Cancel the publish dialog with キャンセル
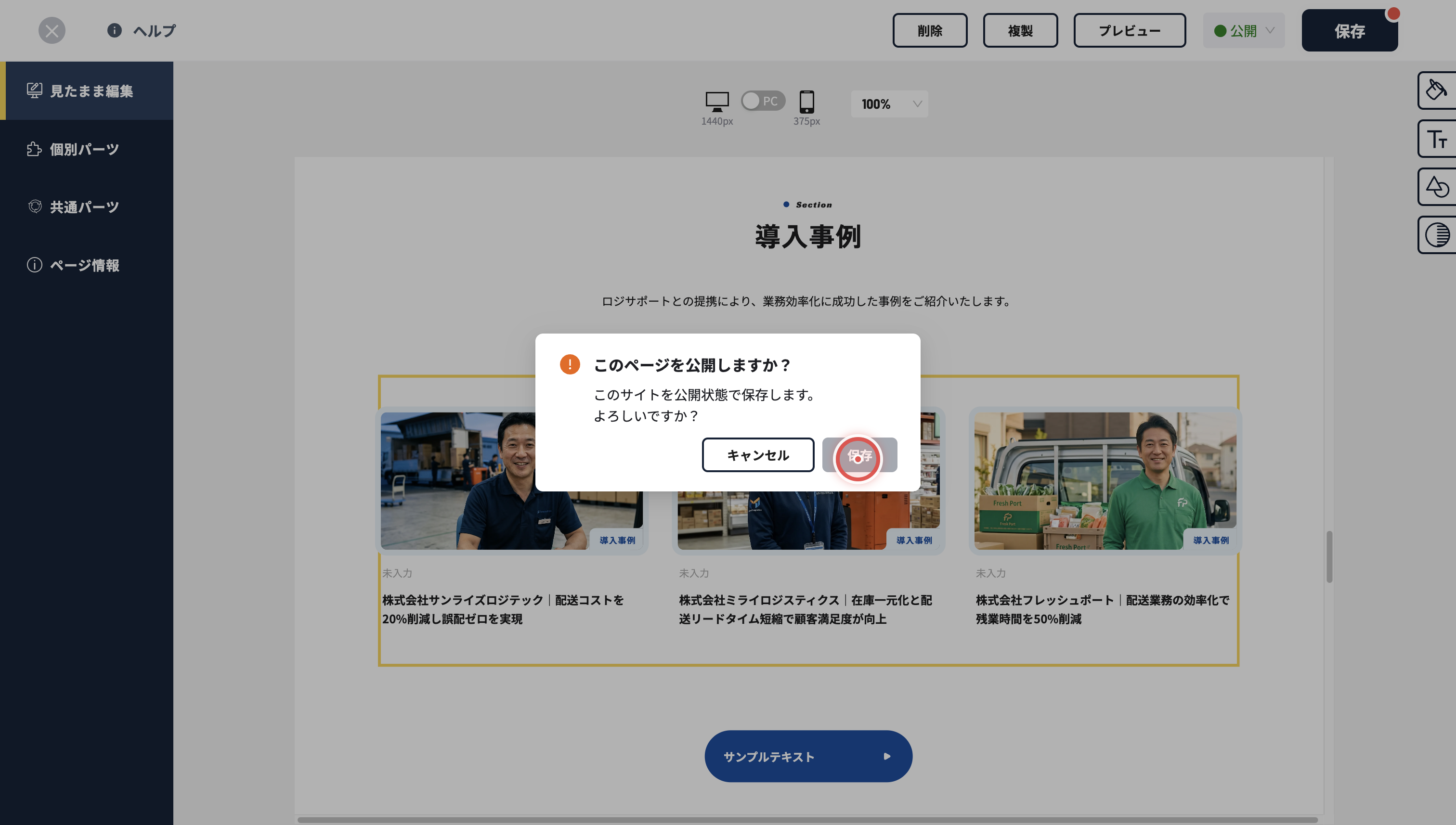1456x825 pixels. [758, 455]
